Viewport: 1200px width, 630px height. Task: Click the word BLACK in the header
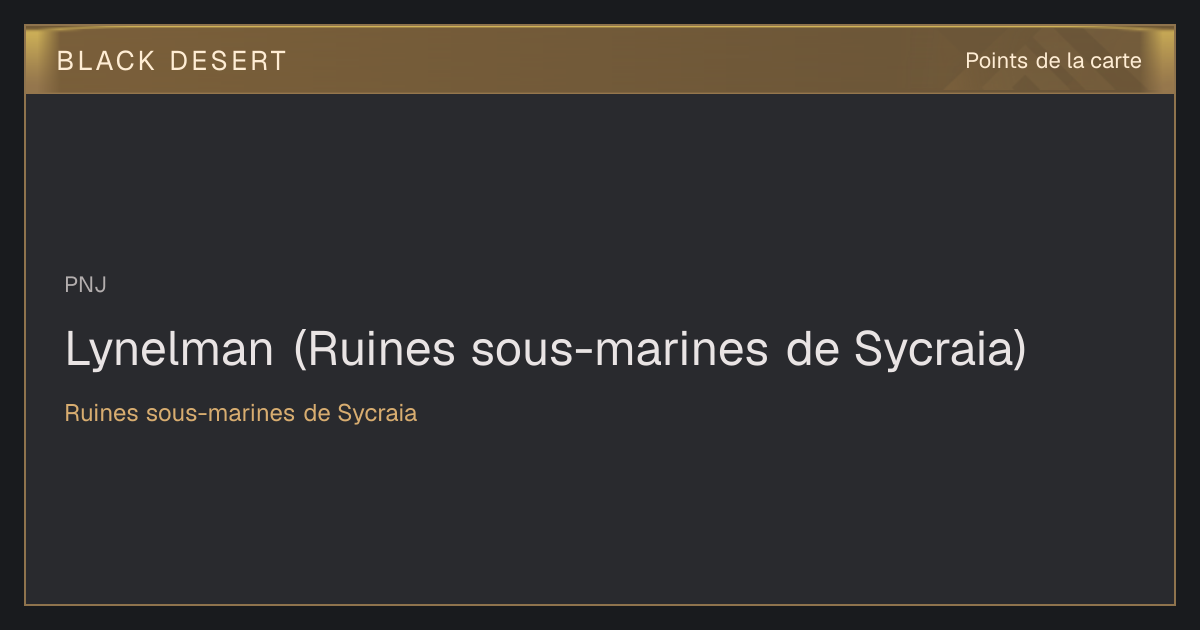click(x=106, y=61)
